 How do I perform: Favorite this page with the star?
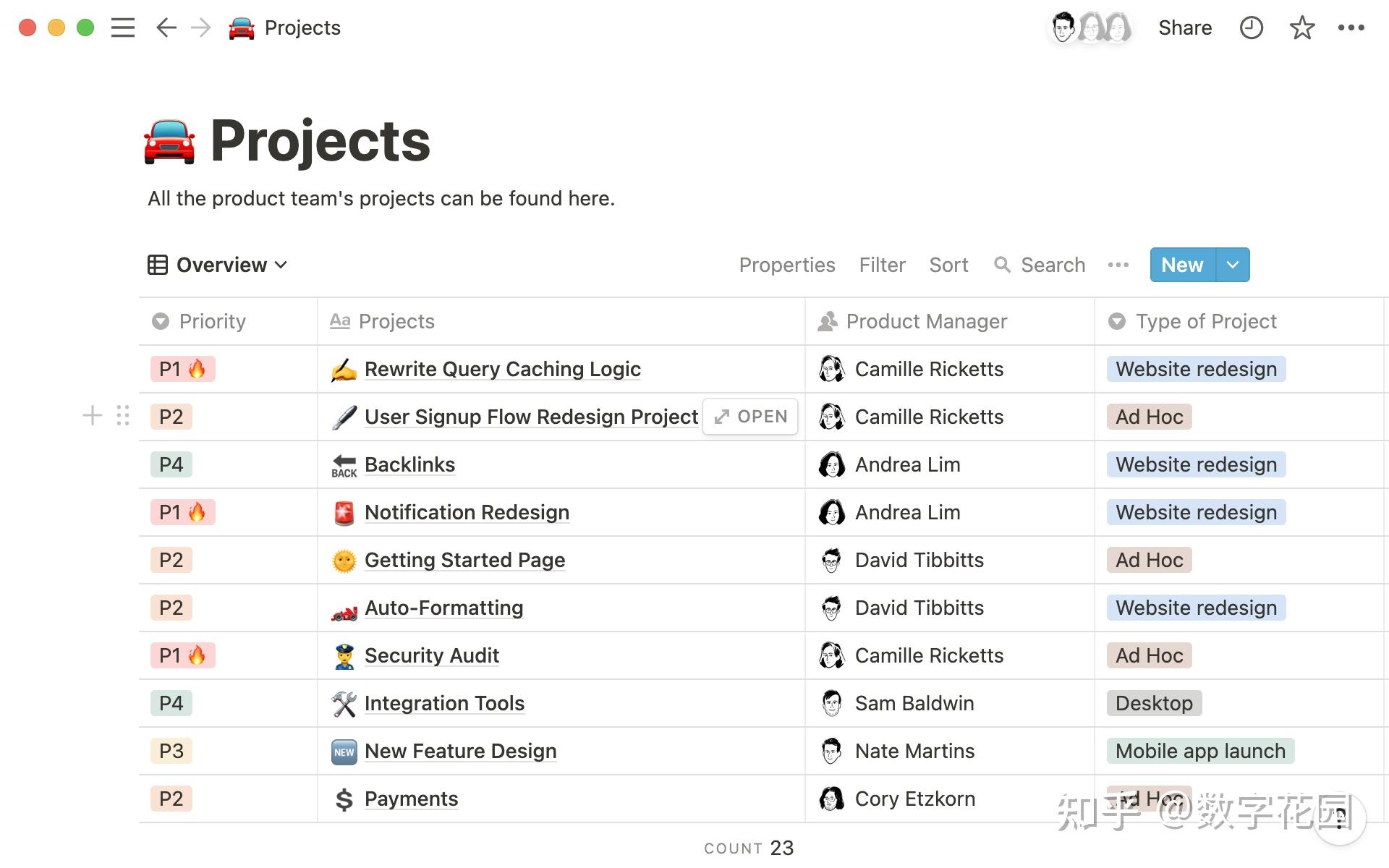click(x=1301, y=27)
